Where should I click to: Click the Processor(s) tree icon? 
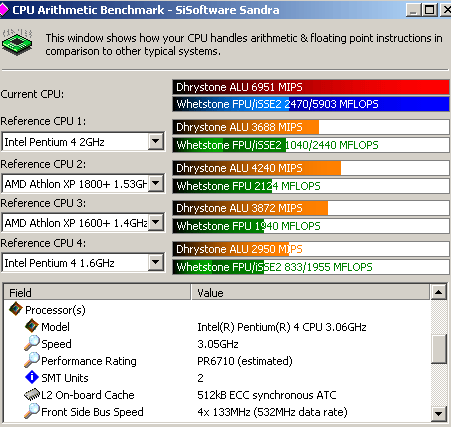coord(15,309)
